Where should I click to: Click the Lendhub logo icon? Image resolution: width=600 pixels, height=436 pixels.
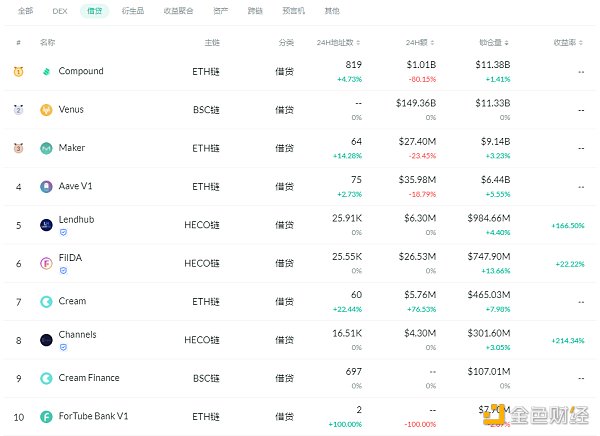[x=46, y=225]
